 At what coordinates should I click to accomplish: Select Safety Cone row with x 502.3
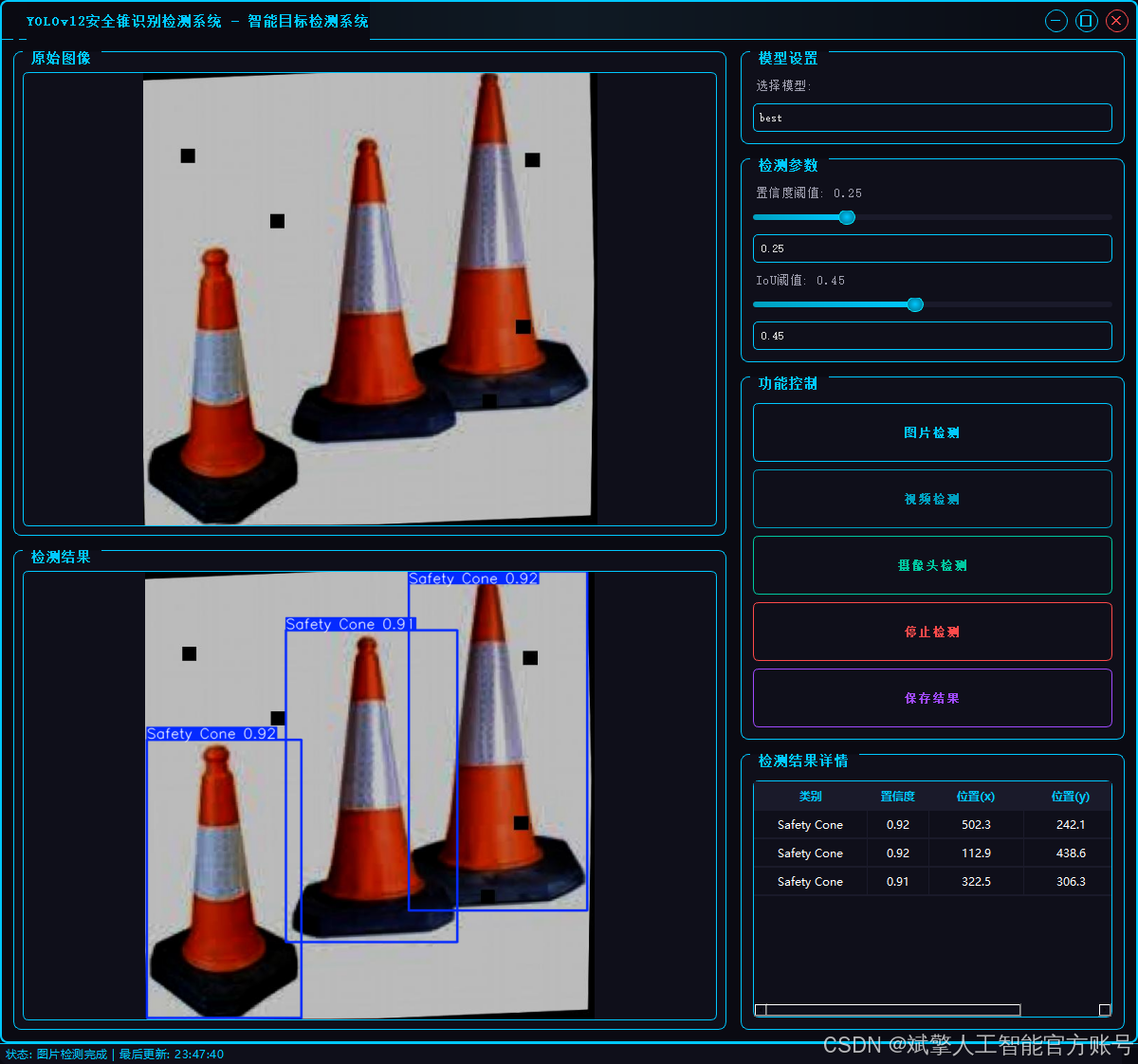932,825
